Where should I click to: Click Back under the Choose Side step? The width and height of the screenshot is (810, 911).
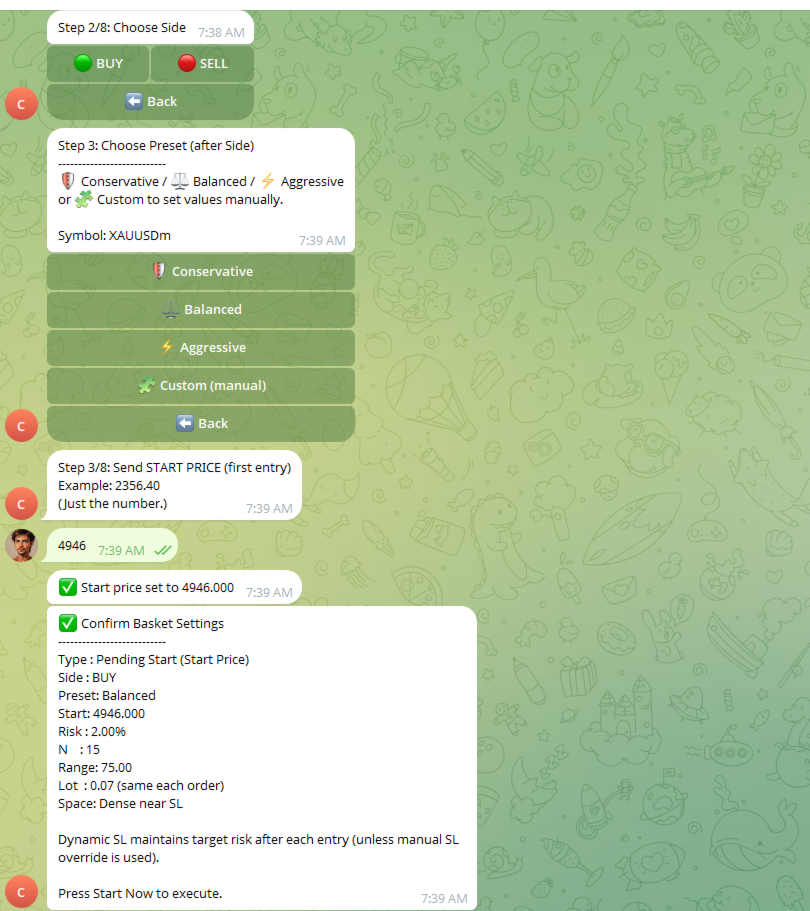[150, 101]
